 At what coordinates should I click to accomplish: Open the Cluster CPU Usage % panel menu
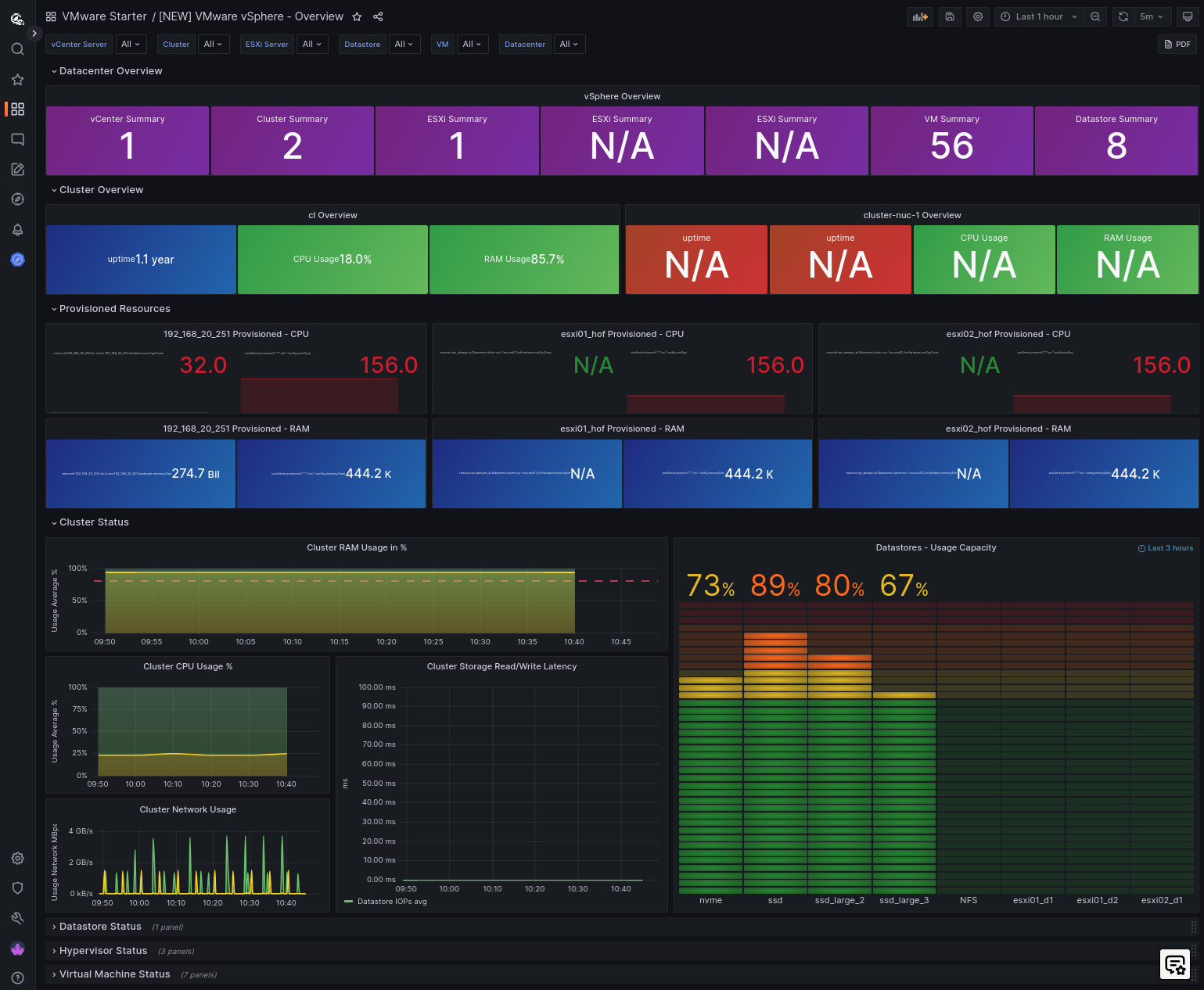tap(188, 666)
